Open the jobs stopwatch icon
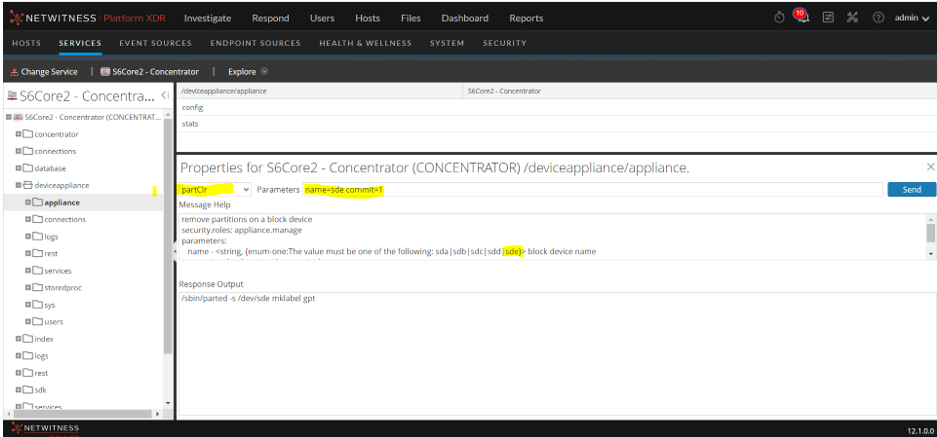 (779, 18)
